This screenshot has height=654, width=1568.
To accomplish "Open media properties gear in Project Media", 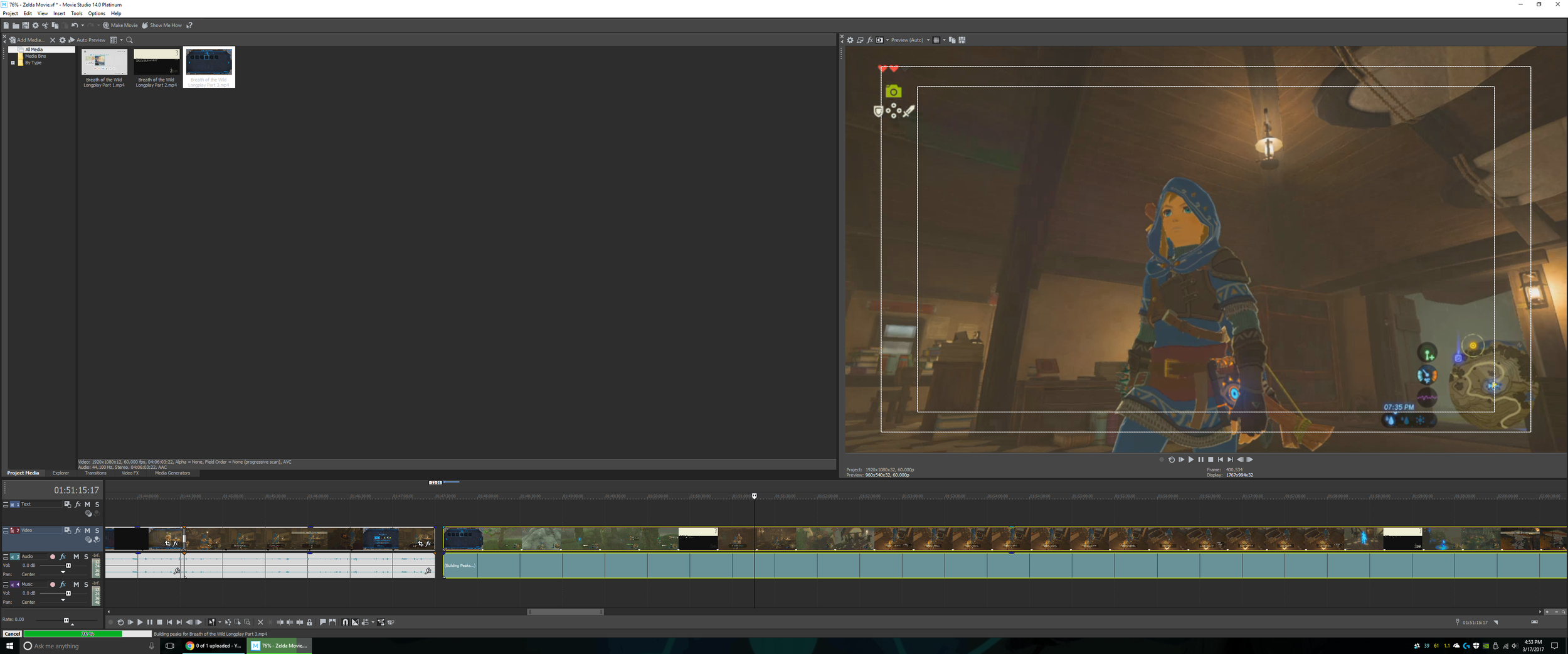I will coord(62,40).
